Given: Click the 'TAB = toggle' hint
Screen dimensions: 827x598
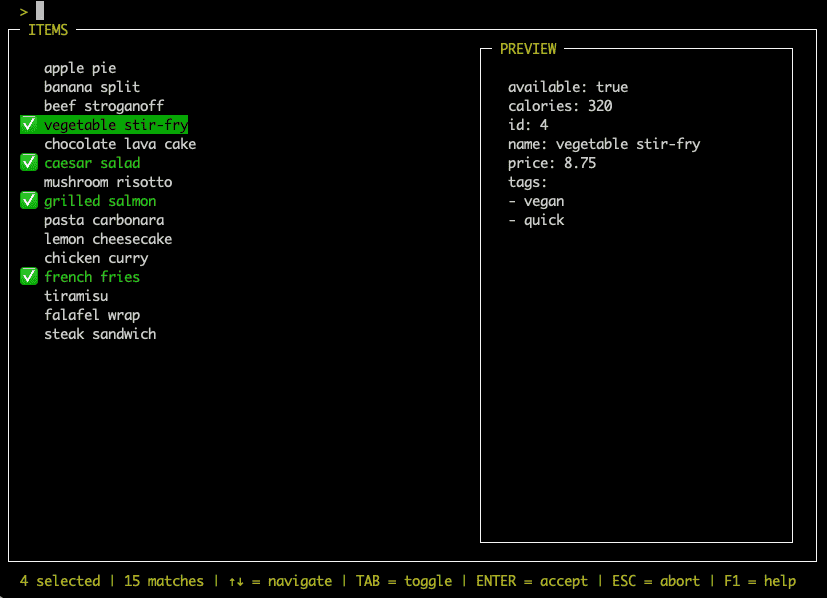Looking at the screenshot, I should (404, 581).
